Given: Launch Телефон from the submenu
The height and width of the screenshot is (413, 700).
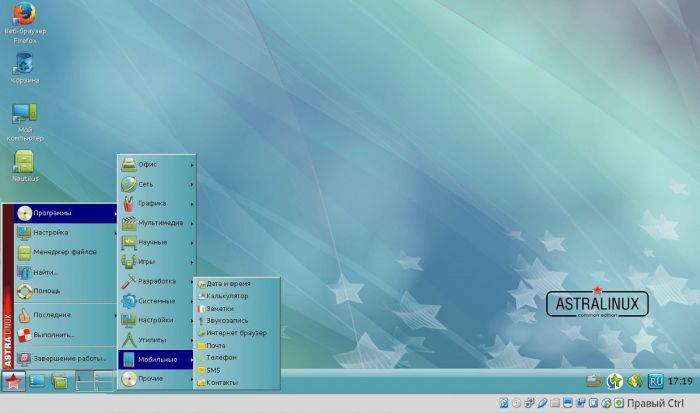Looking at the screenshot, I should click(237, 358).
